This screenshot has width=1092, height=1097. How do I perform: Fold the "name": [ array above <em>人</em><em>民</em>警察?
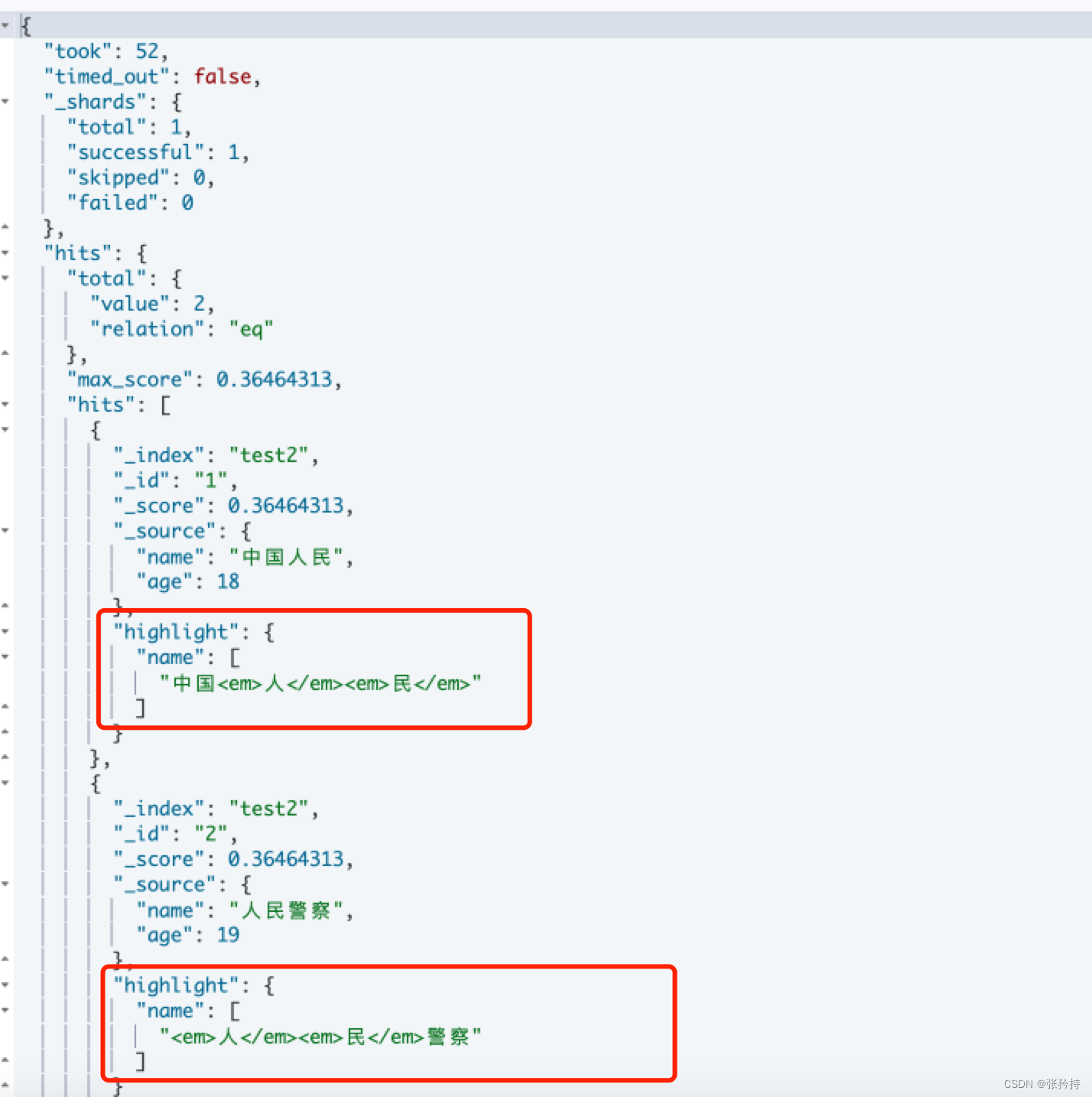point(5,1011)
